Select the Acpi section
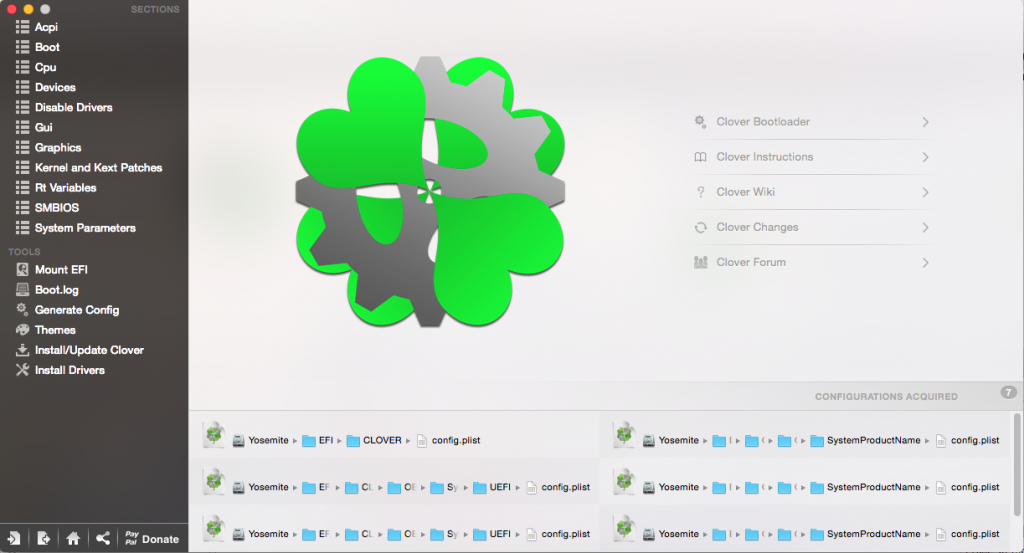The height and width of the screenshot is (553, 1024). (46, 27)
